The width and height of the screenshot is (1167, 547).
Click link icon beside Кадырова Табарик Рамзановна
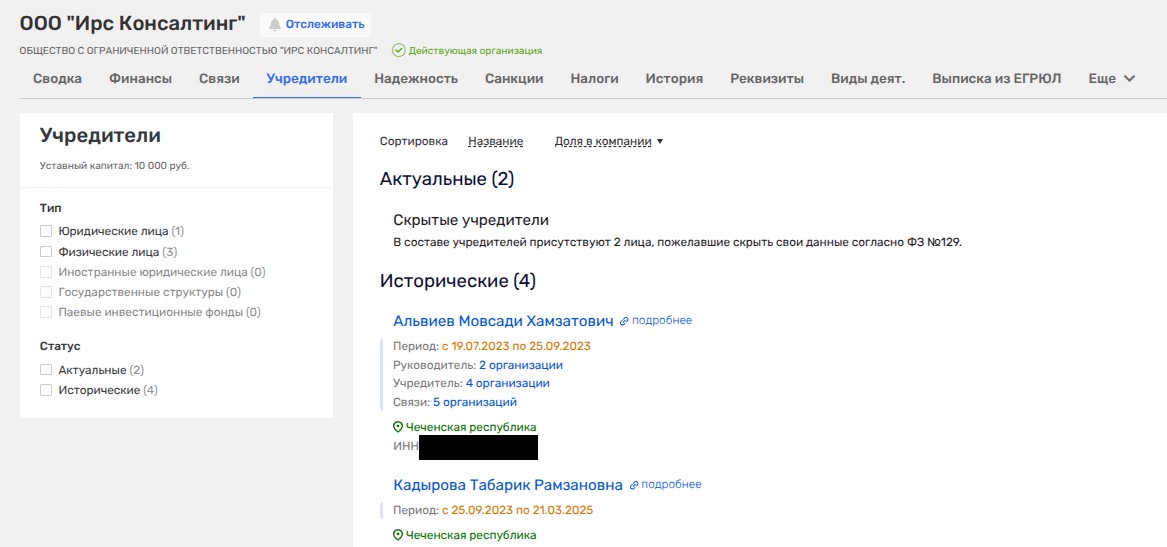click(633, 485)
